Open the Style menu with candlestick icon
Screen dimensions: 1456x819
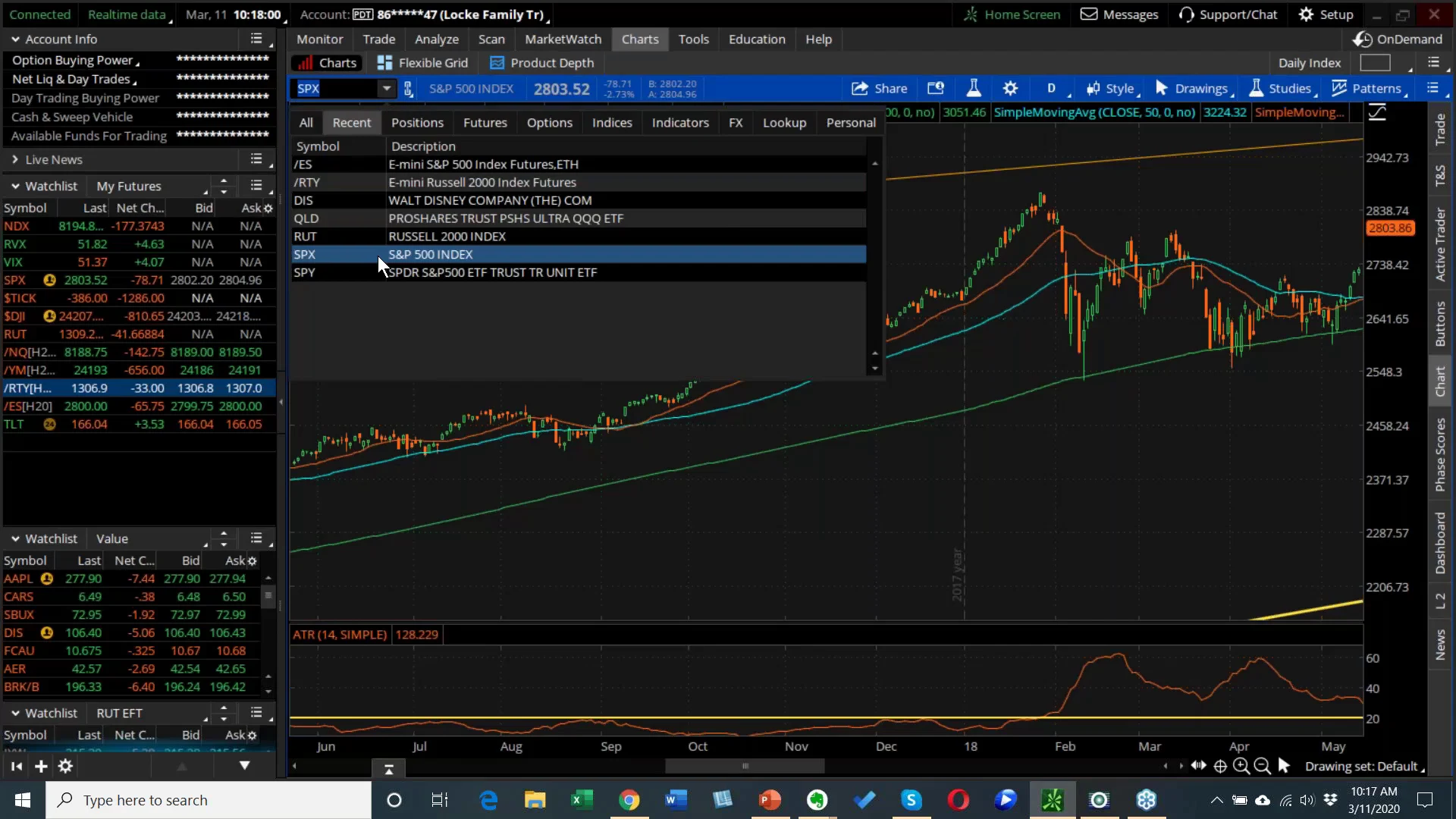[1112, 89]
